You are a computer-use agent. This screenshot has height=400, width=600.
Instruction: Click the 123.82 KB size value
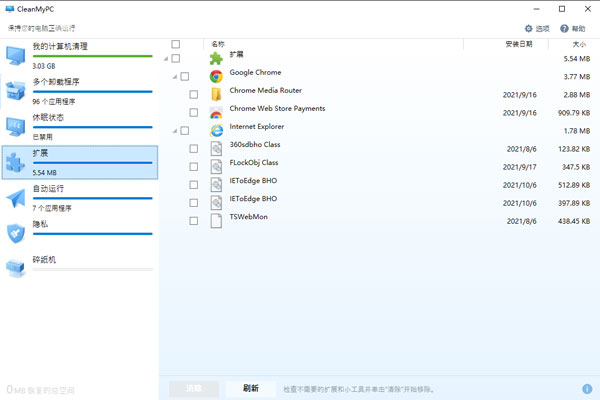(x=574, y=149)
